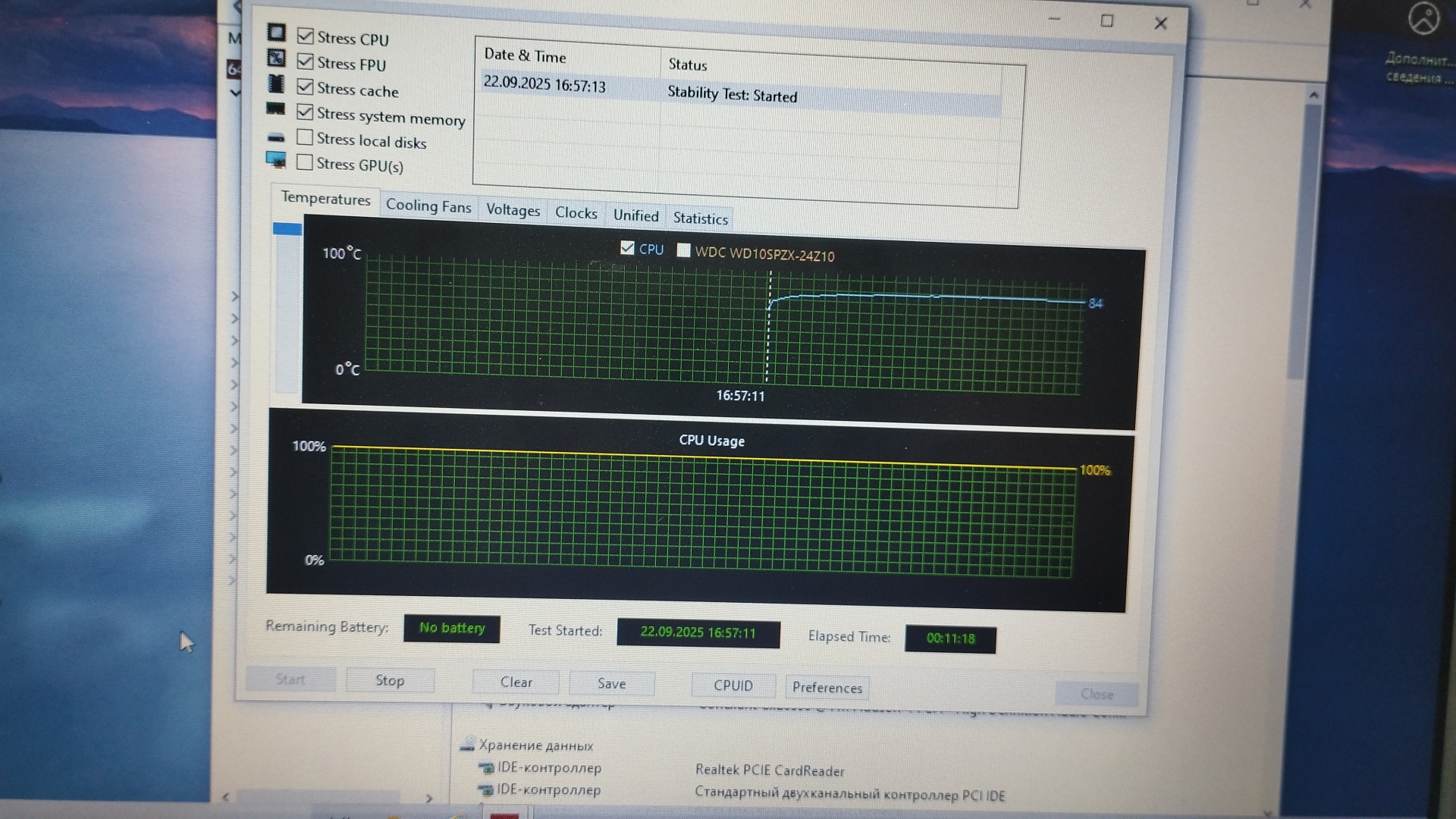The height and width of the screenshot is (819, 1456).
Task: Open the Statistics tab
Action: [x=700, y=218]
